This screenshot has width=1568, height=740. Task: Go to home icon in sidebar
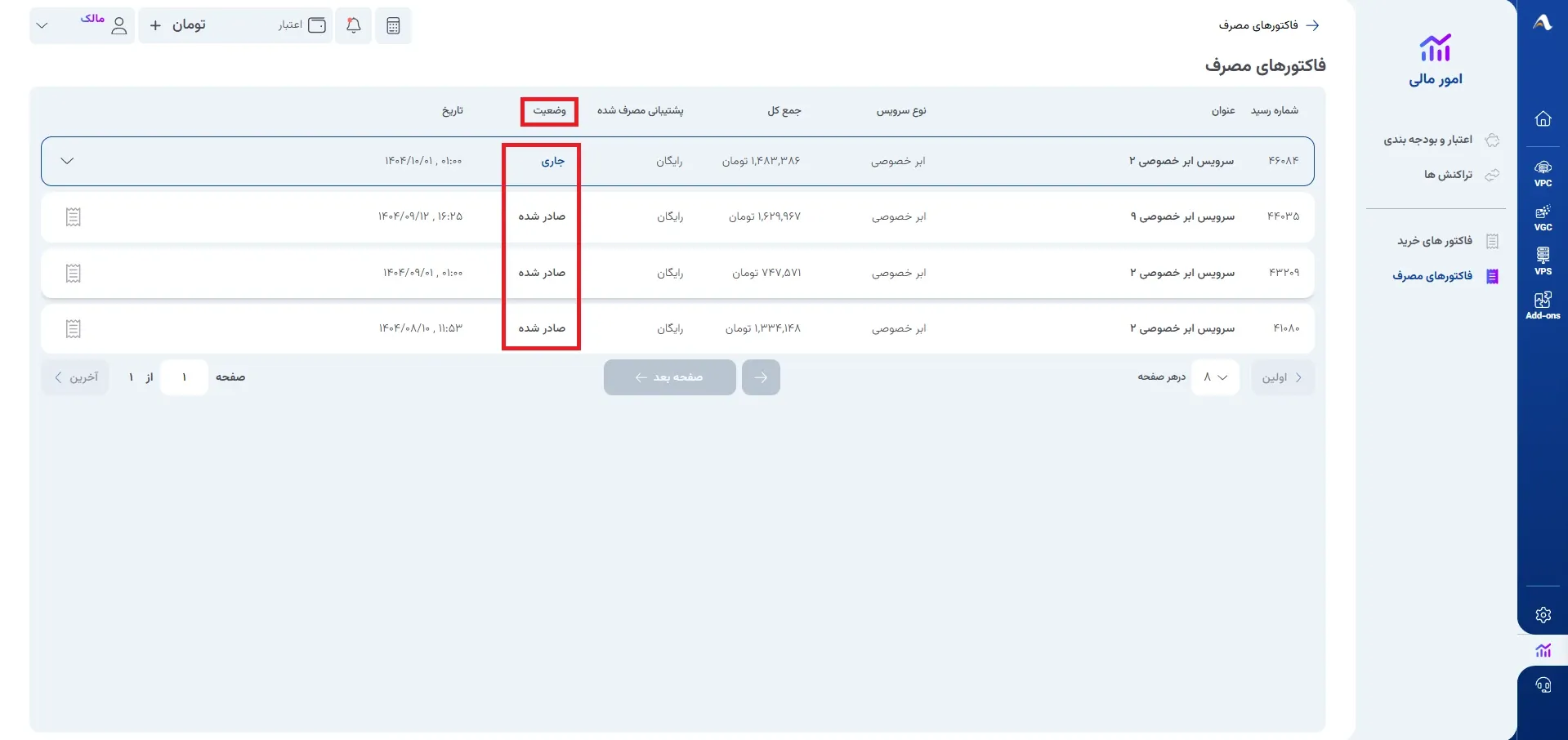click(x=1543, y=118)
